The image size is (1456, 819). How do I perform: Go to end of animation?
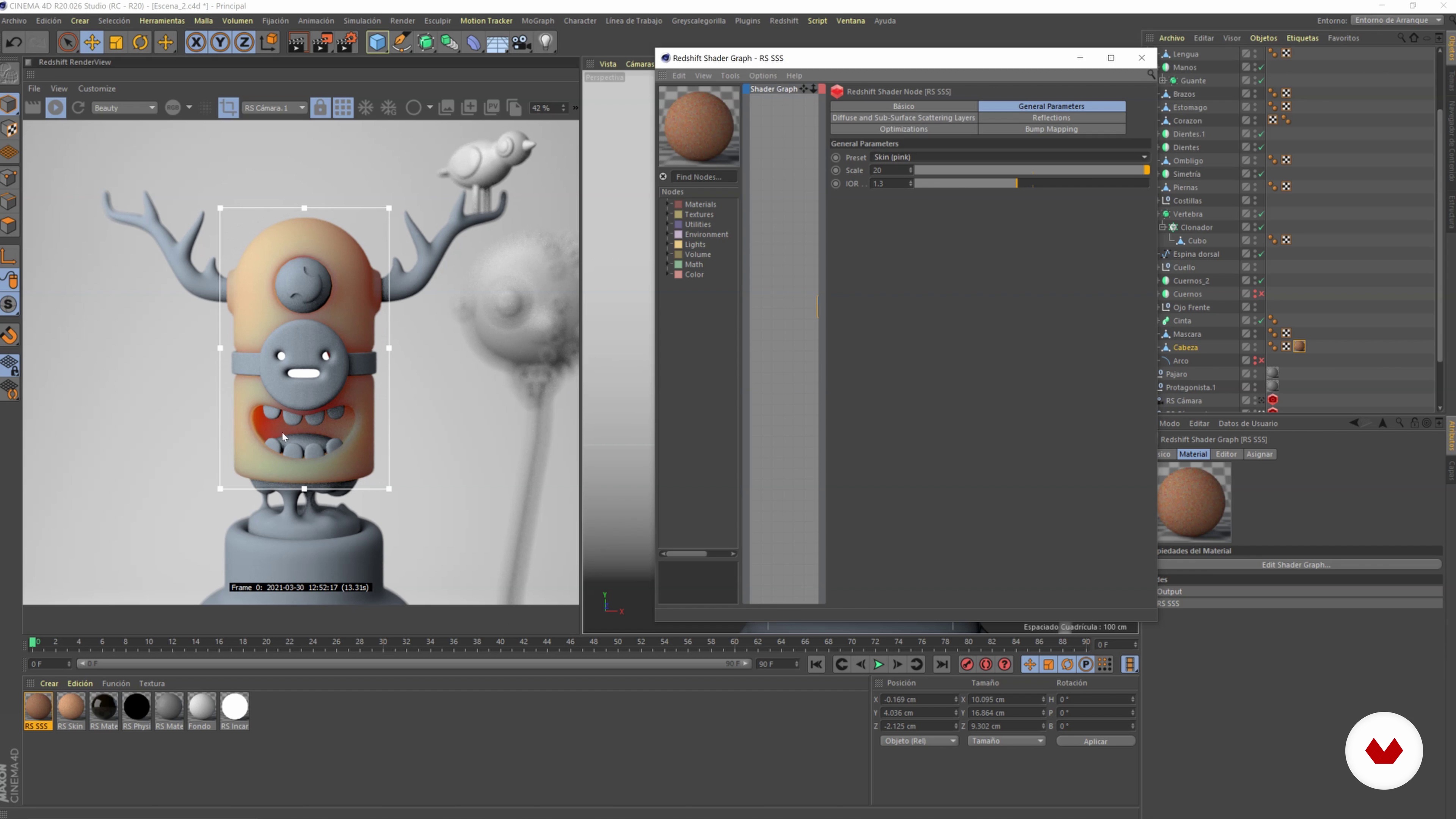(941, 665)
